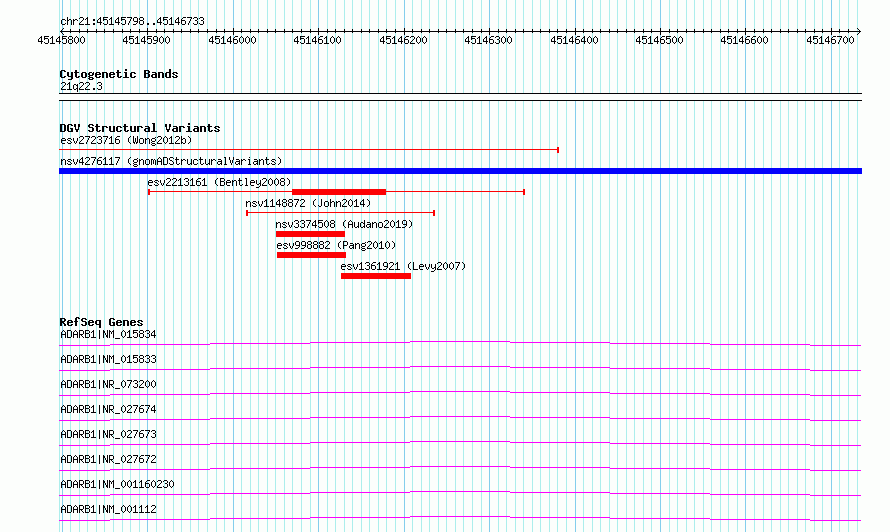Open variant esv2213161 (Bentley2008) label

(219, 182)
